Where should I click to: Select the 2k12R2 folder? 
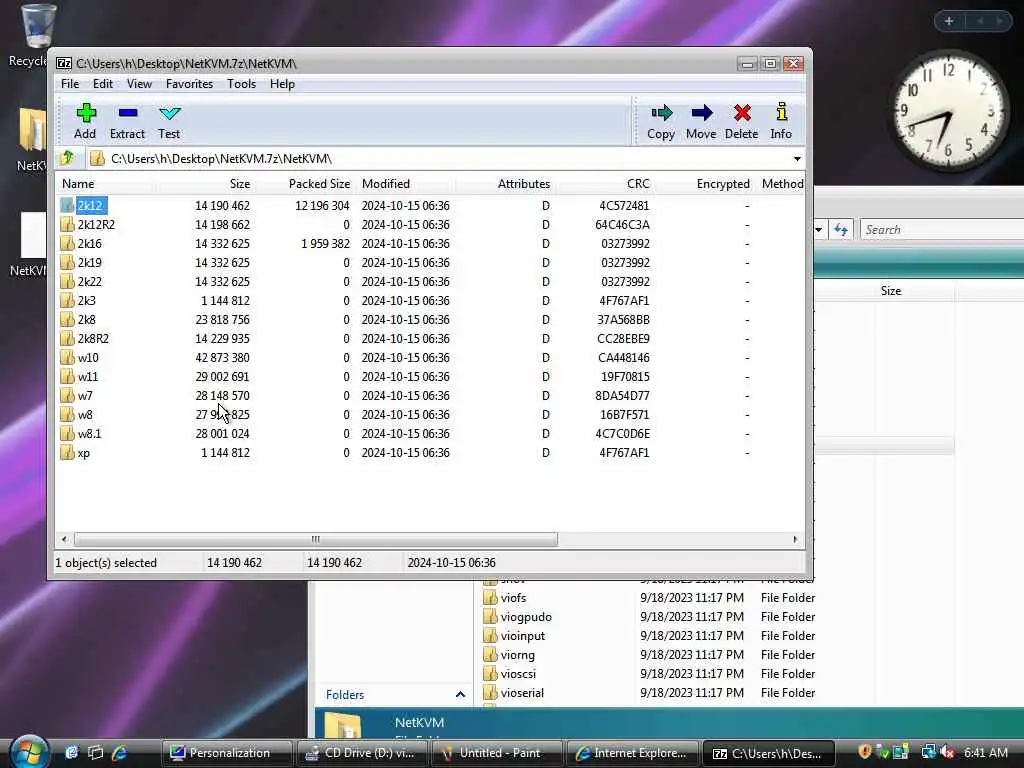coord(96,225)
